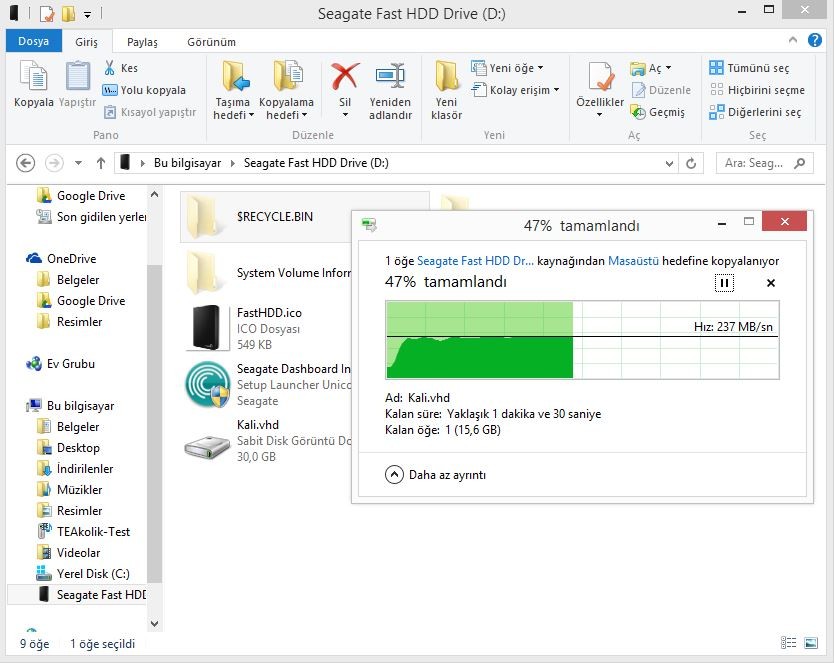
Task: Select Seagate Fast HDD in sidebar
Action: point(77,594)
